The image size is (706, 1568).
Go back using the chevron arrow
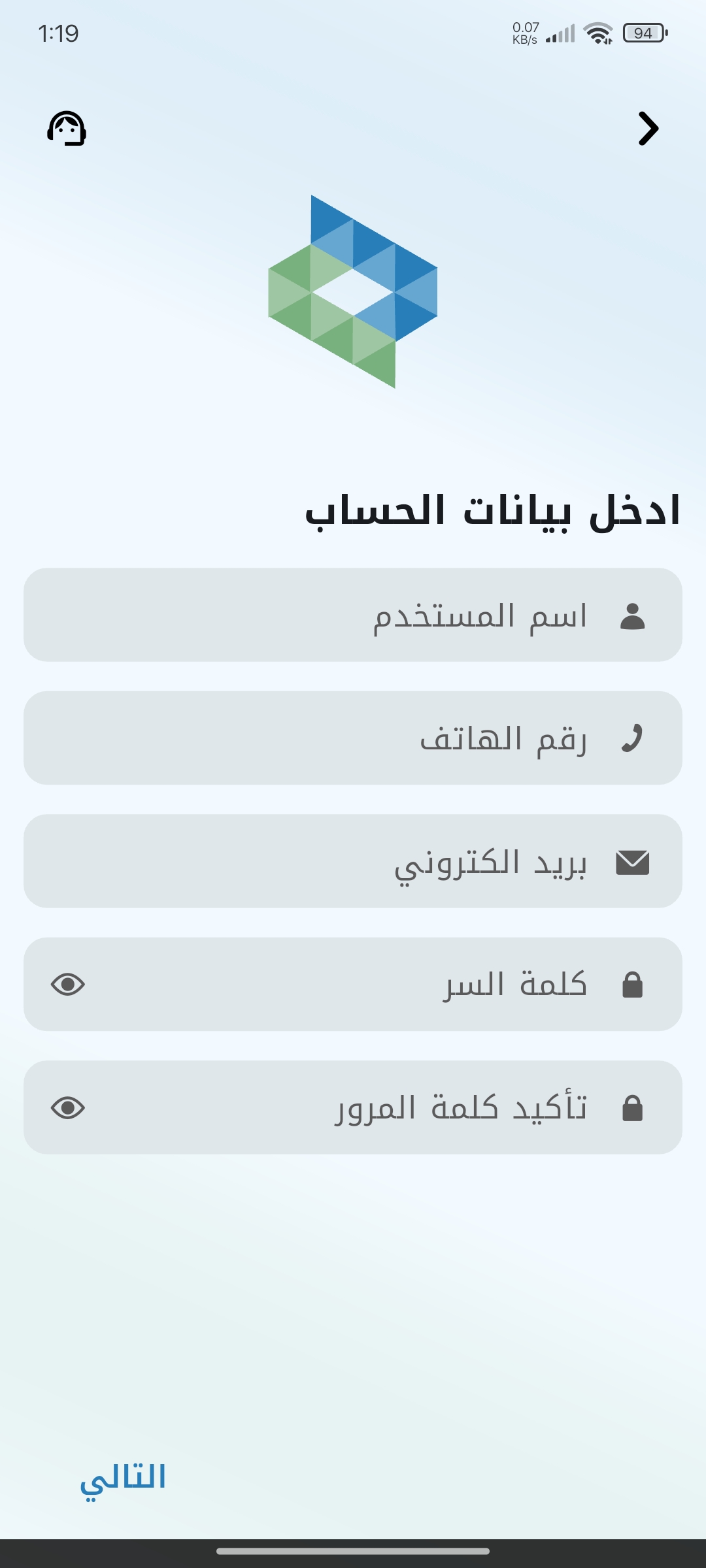(x=648, y=129)
